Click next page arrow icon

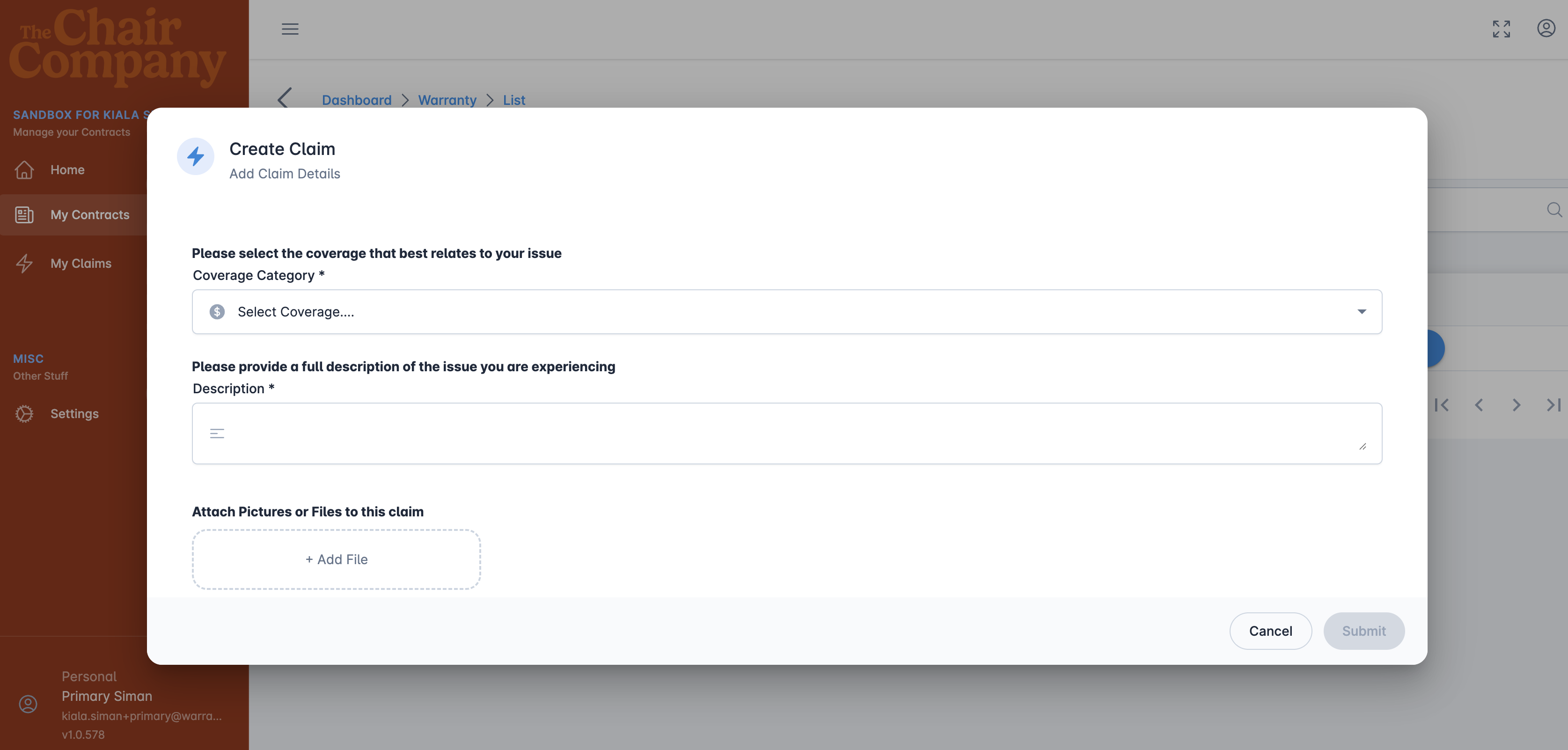(x=1516, y=405)
